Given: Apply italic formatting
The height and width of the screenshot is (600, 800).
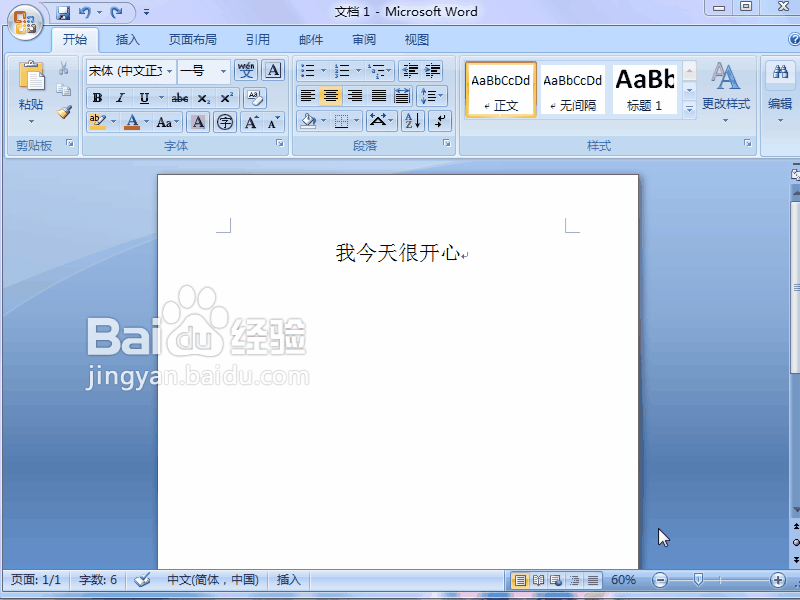Looking at the screenshot, I should point(120,98).
